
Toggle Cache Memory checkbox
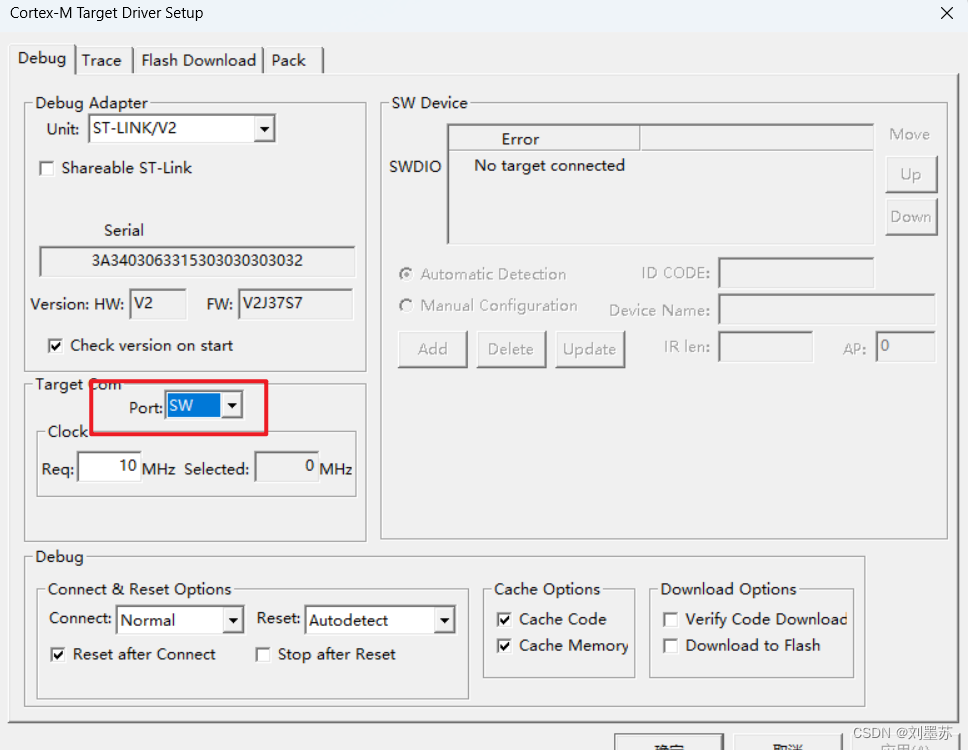tap(504, 646)
